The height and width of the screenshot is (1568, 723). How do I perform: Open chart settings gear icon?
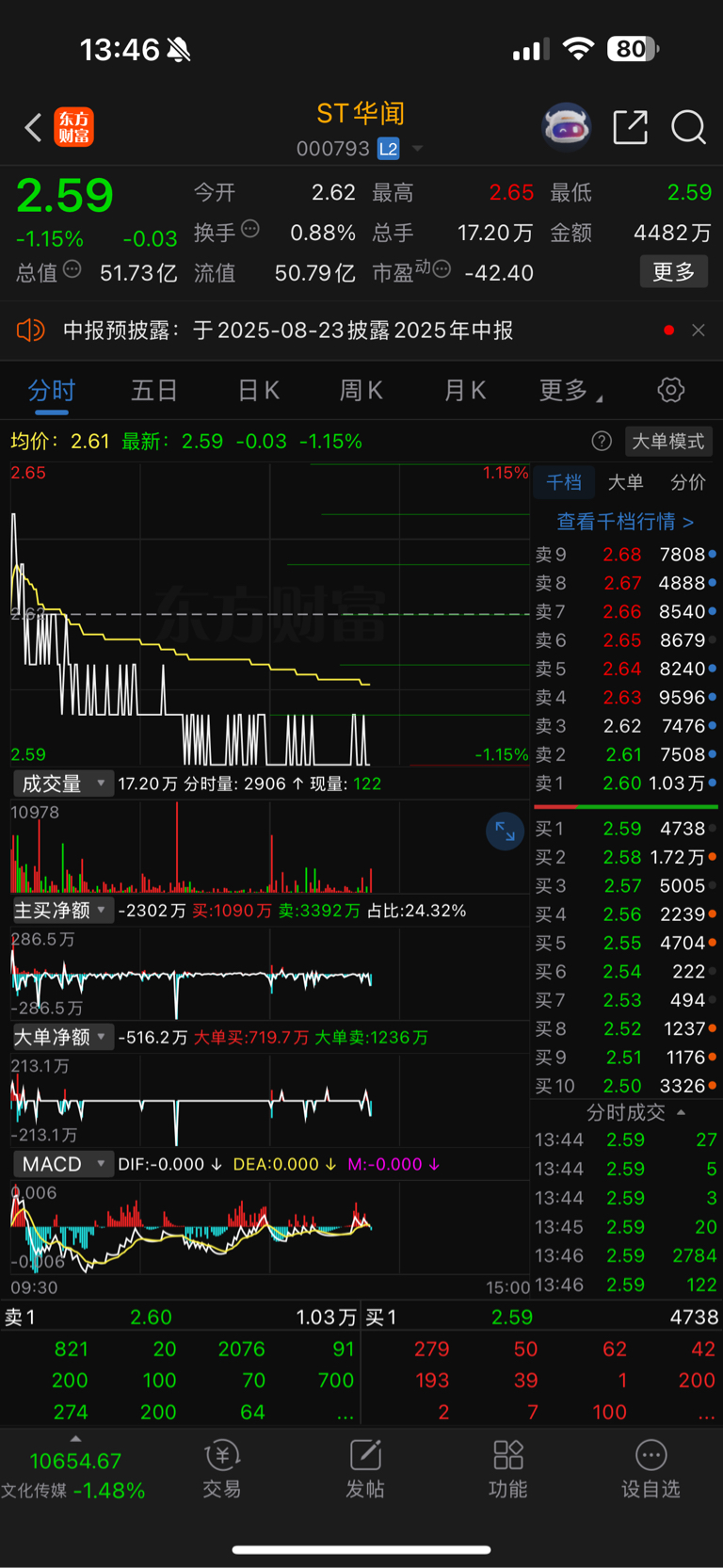point(670,390)
